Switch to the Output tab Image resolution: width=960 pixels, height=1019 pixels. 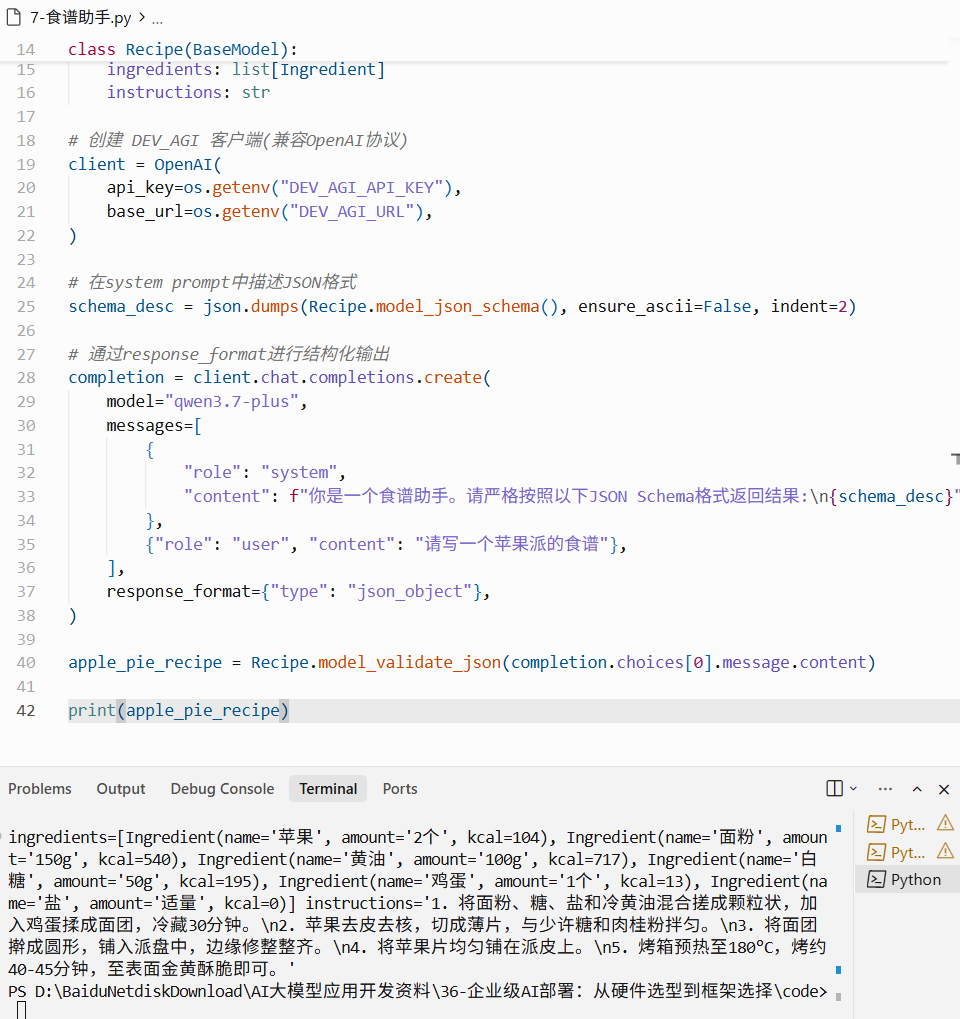pos(121,788)
